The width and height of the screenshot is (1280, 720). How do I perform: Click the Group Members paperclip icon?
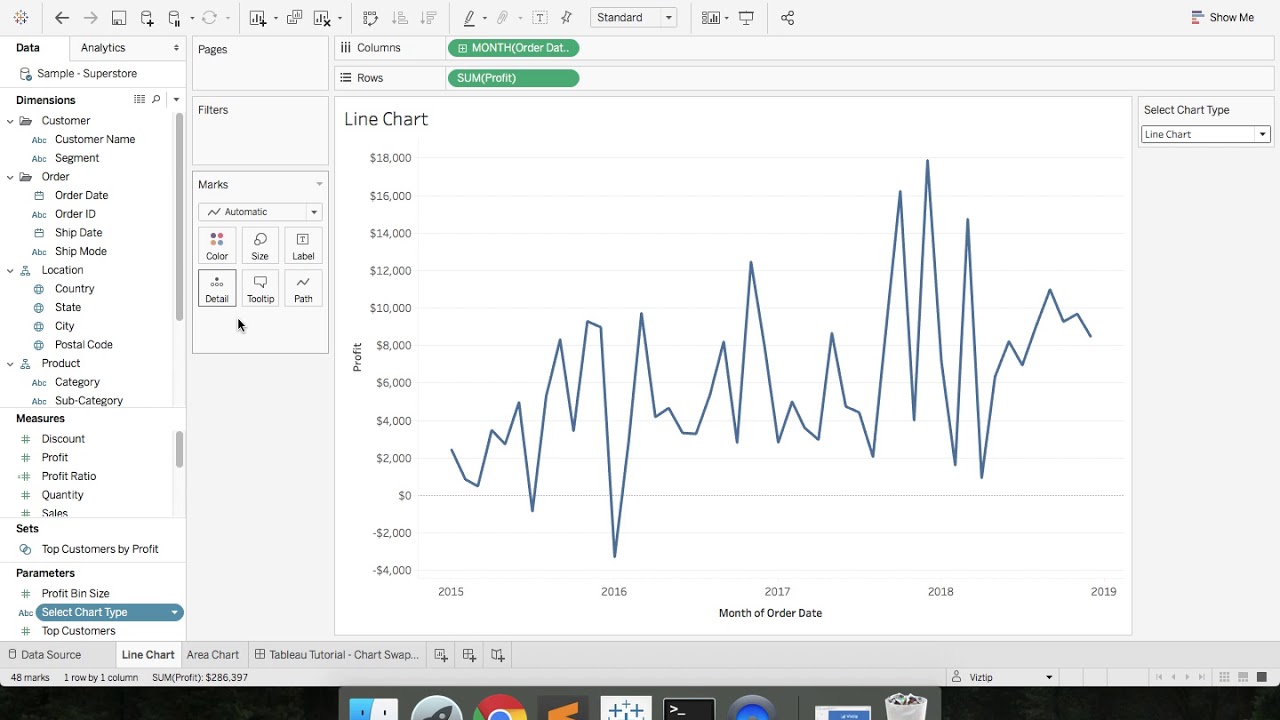503,18
